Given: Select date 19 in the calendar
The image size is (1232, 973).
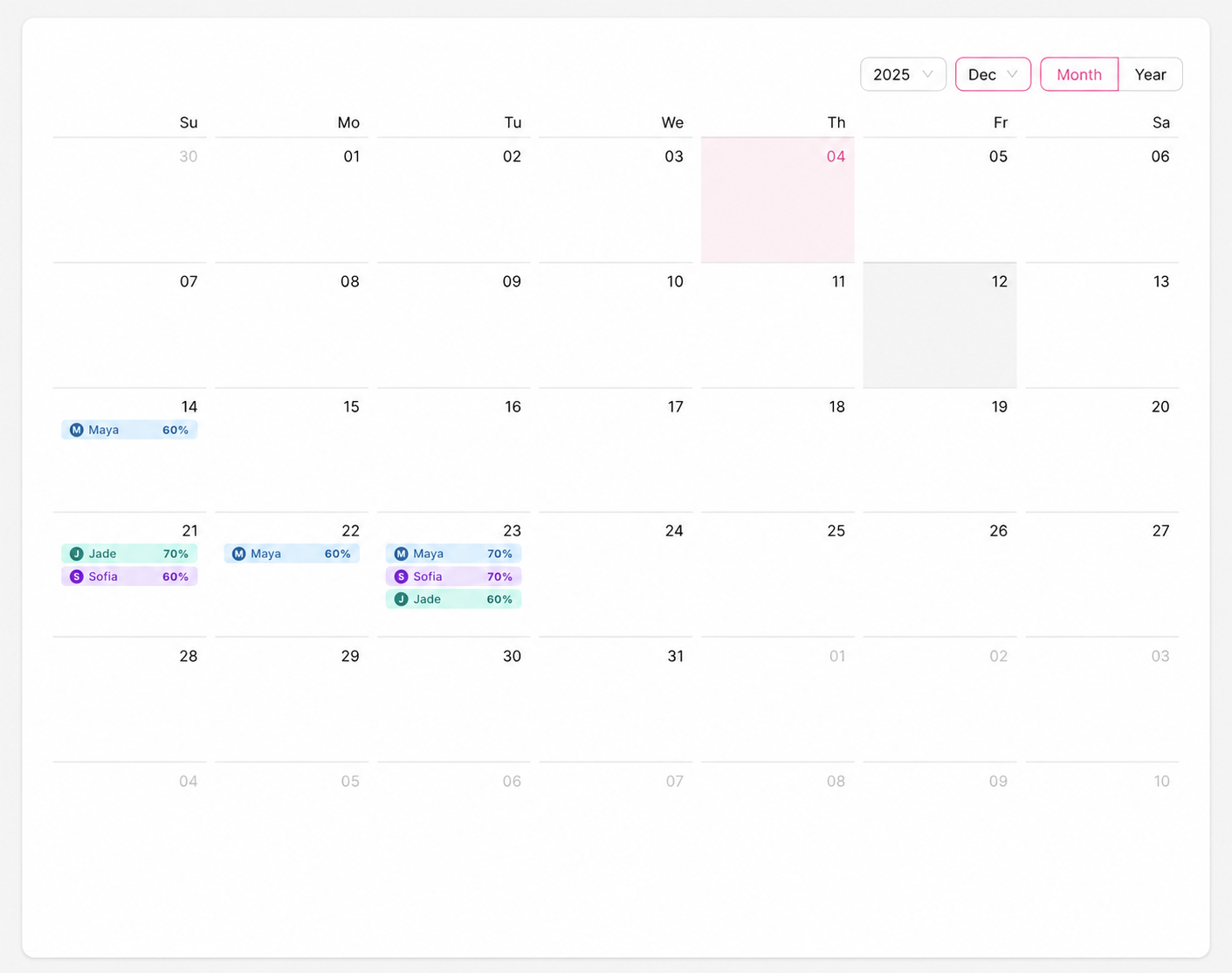Looking at the screenshot, I should pyautogui.click(x=939, y=450).
